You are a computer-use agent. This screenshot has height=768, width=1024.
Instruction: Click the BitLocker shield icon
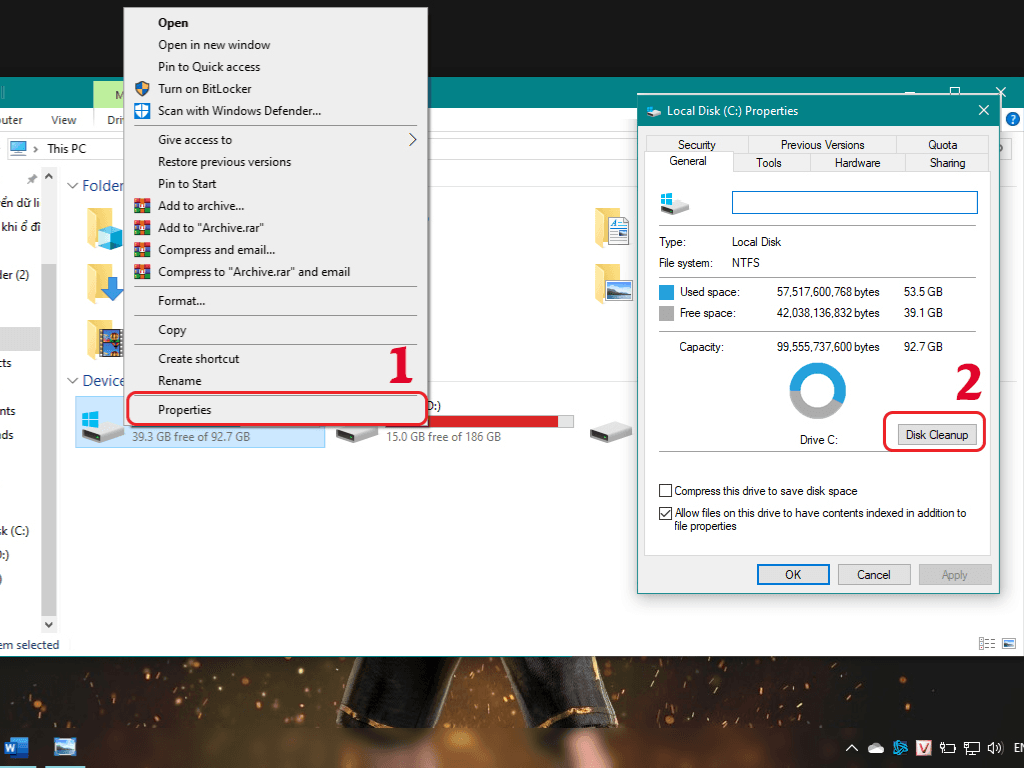coord(142,89)
